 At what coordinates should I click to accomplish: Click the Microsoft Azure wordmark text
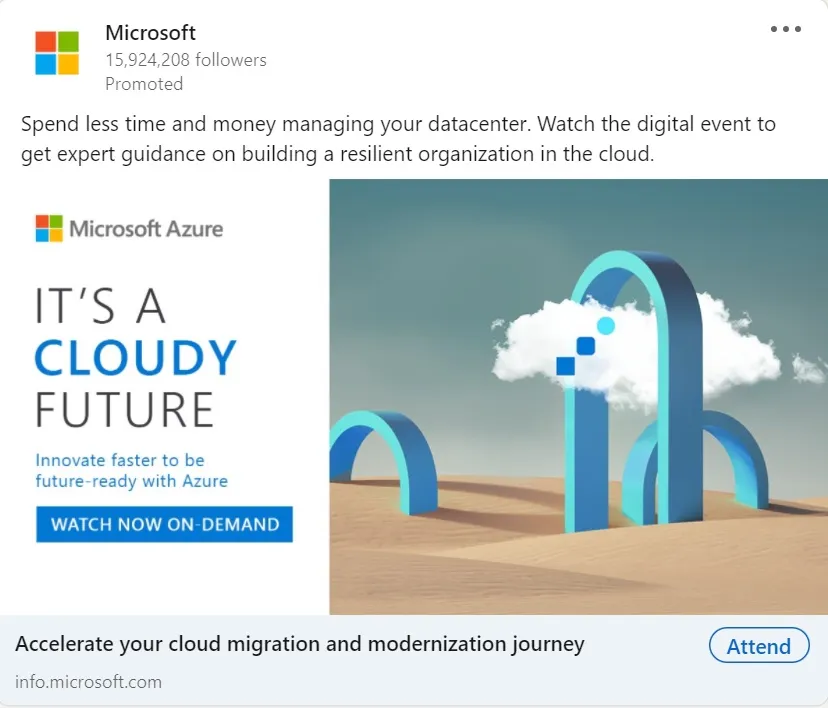coord(146,229)
